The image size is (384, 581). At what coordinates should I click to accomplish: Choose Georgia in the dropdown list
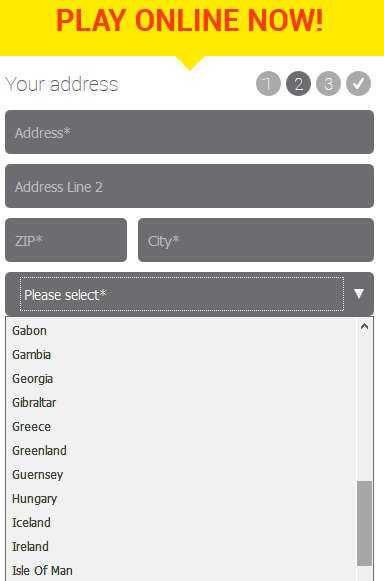coord(181,379)
